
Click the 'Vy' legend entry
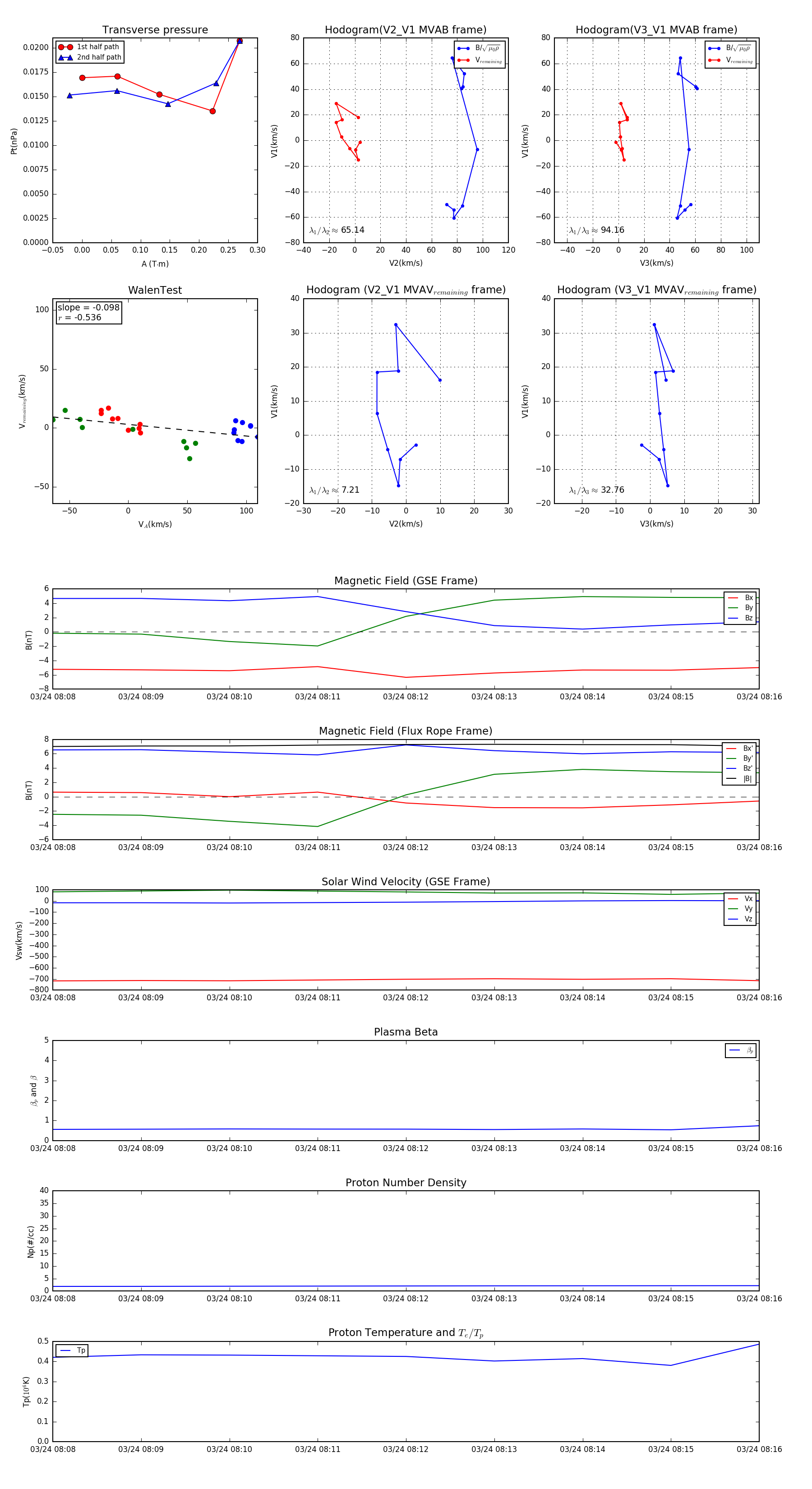tap(740, 909)
